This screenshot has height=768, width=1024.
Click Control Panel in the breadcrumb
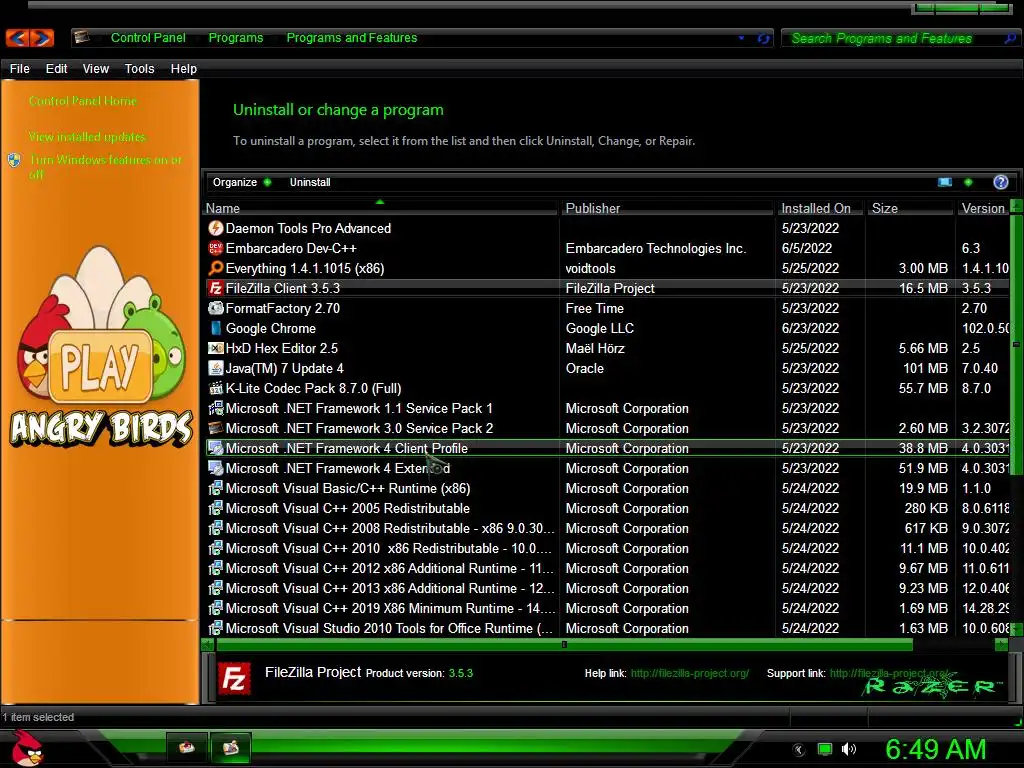click(148, 38)
